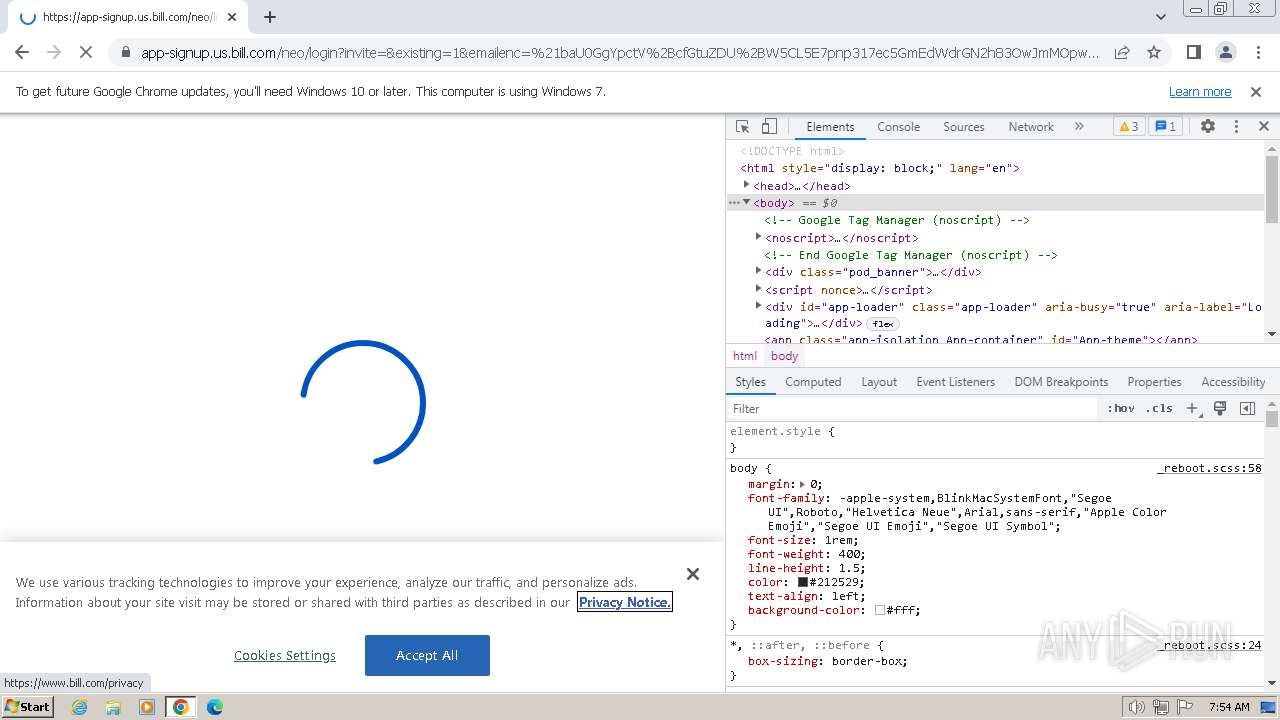The image size is (1280, 720).
Task: Dismiss the cookie banner X
Action: pyautogui.click(x=693, y=574)
